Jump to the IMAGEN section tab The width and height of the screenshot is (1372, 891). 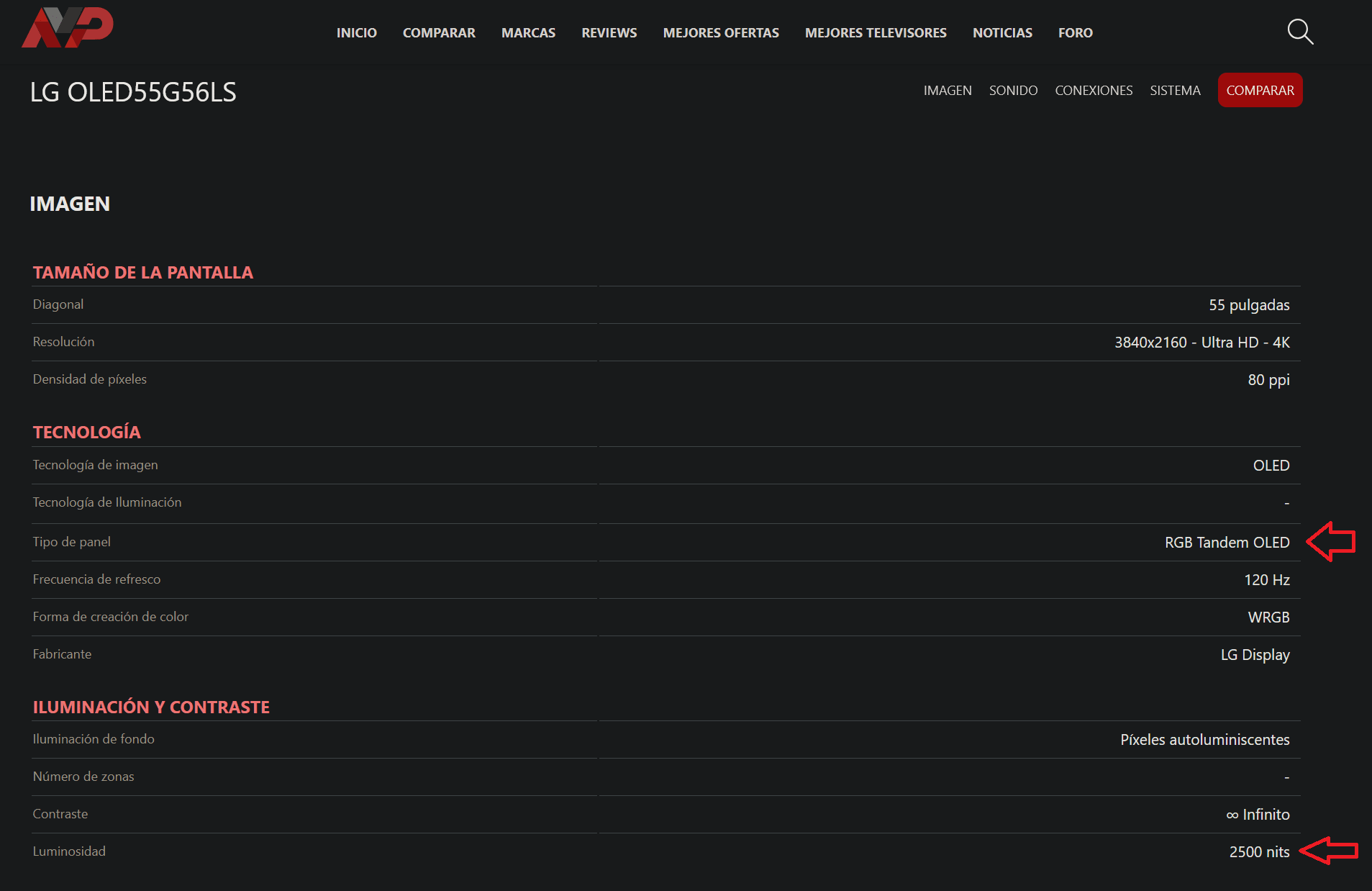[x=948, y=91]
